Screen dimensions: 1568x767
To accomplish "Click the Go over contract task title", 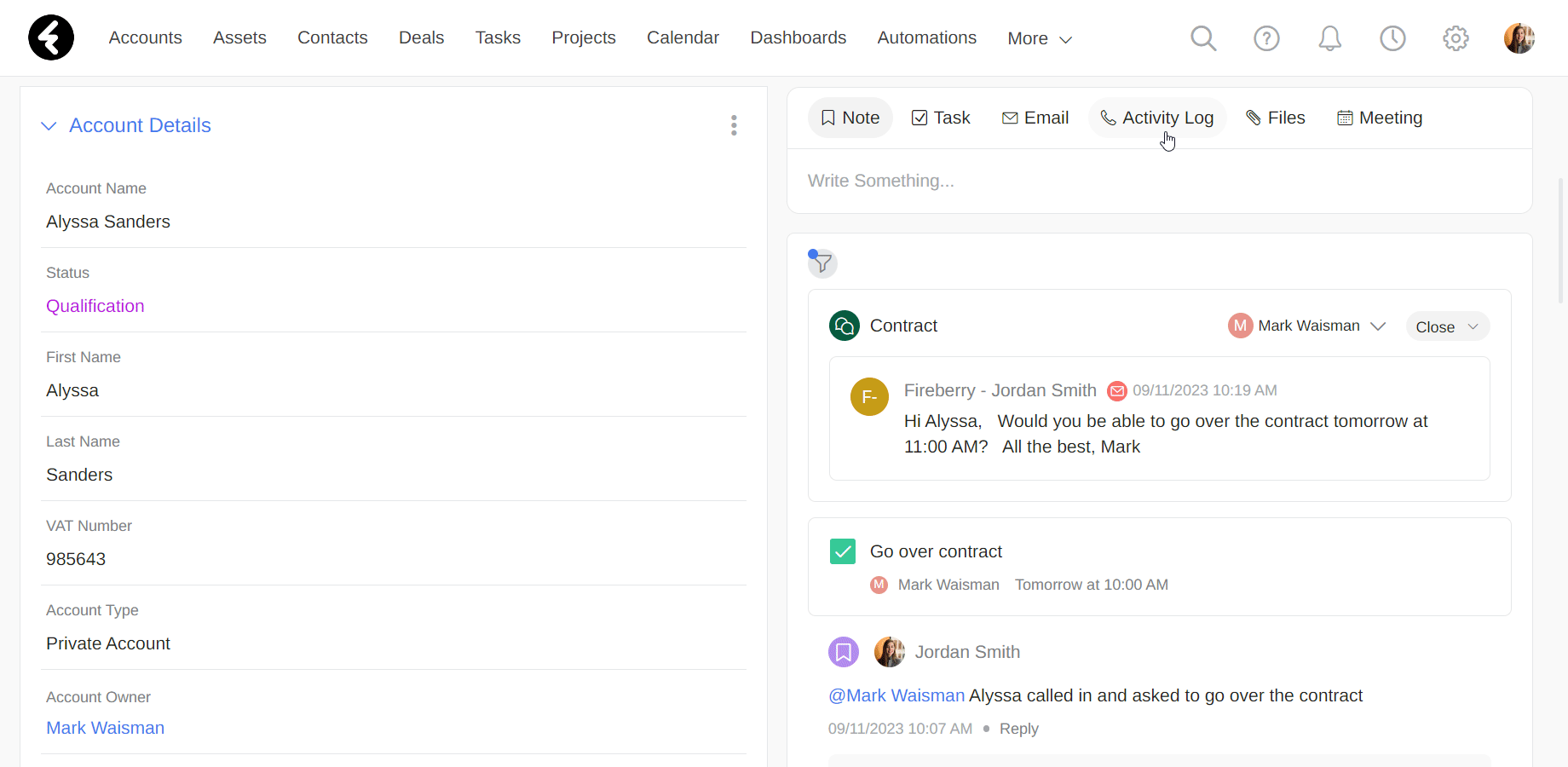I will (x=936, y=551).
